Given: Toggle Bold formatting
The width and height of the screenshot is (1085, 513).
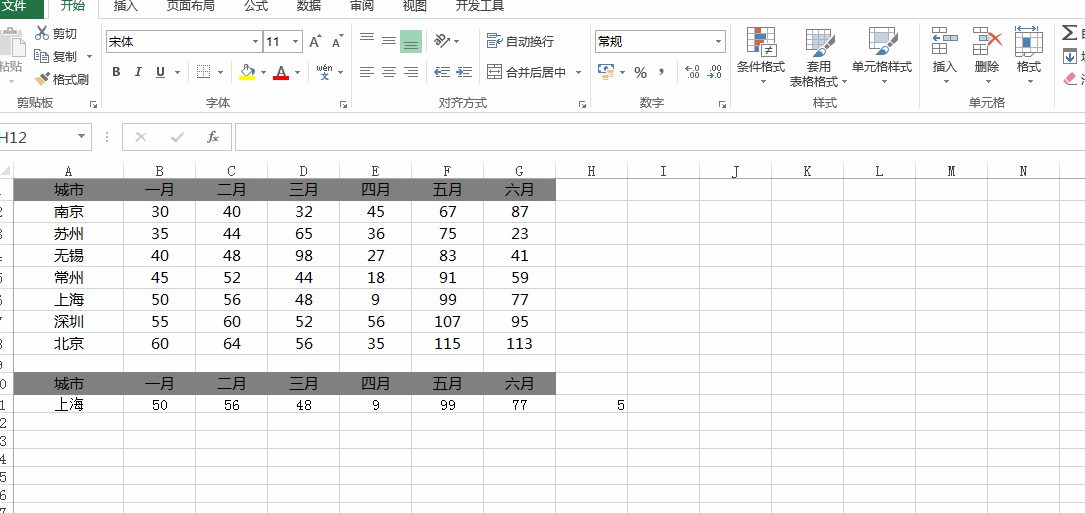Looking at the screenshot, I should coord(116,72).
